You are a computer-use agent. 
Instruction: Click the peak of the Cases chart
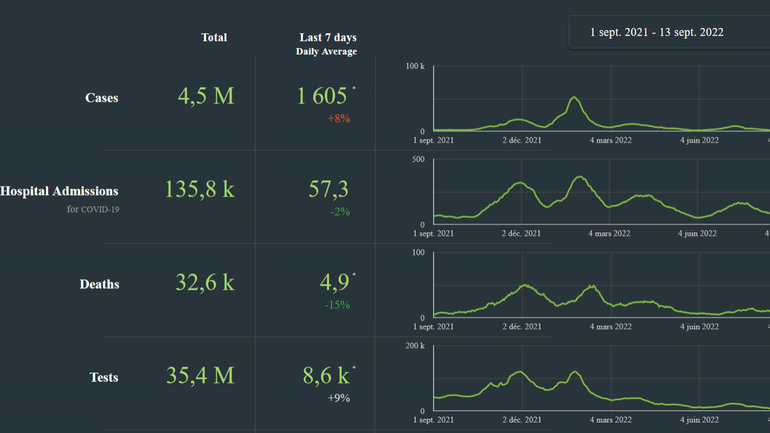[x=574, y=98]
